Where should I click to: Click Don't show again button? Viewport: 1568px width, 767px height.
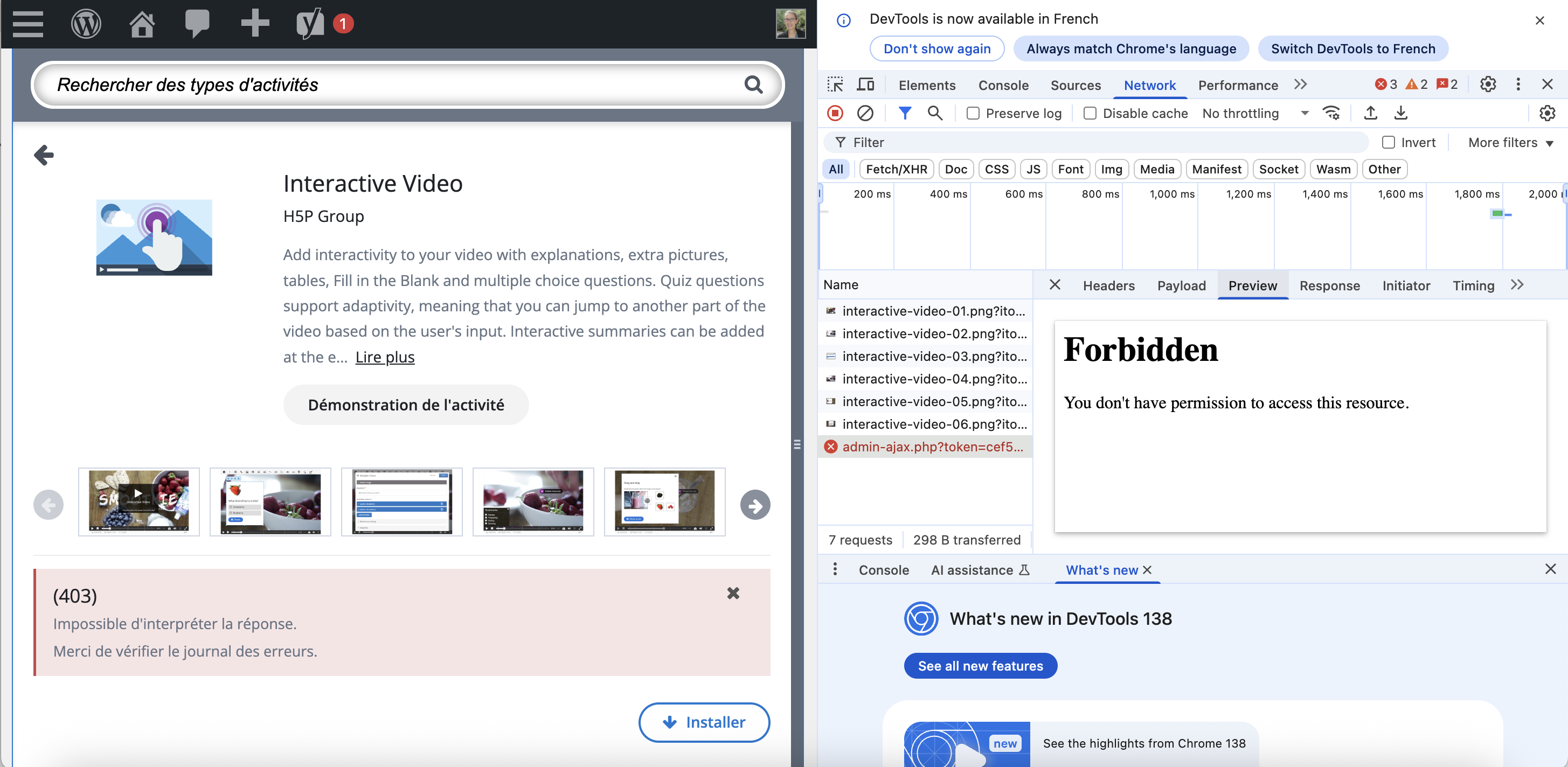point(937,48)
